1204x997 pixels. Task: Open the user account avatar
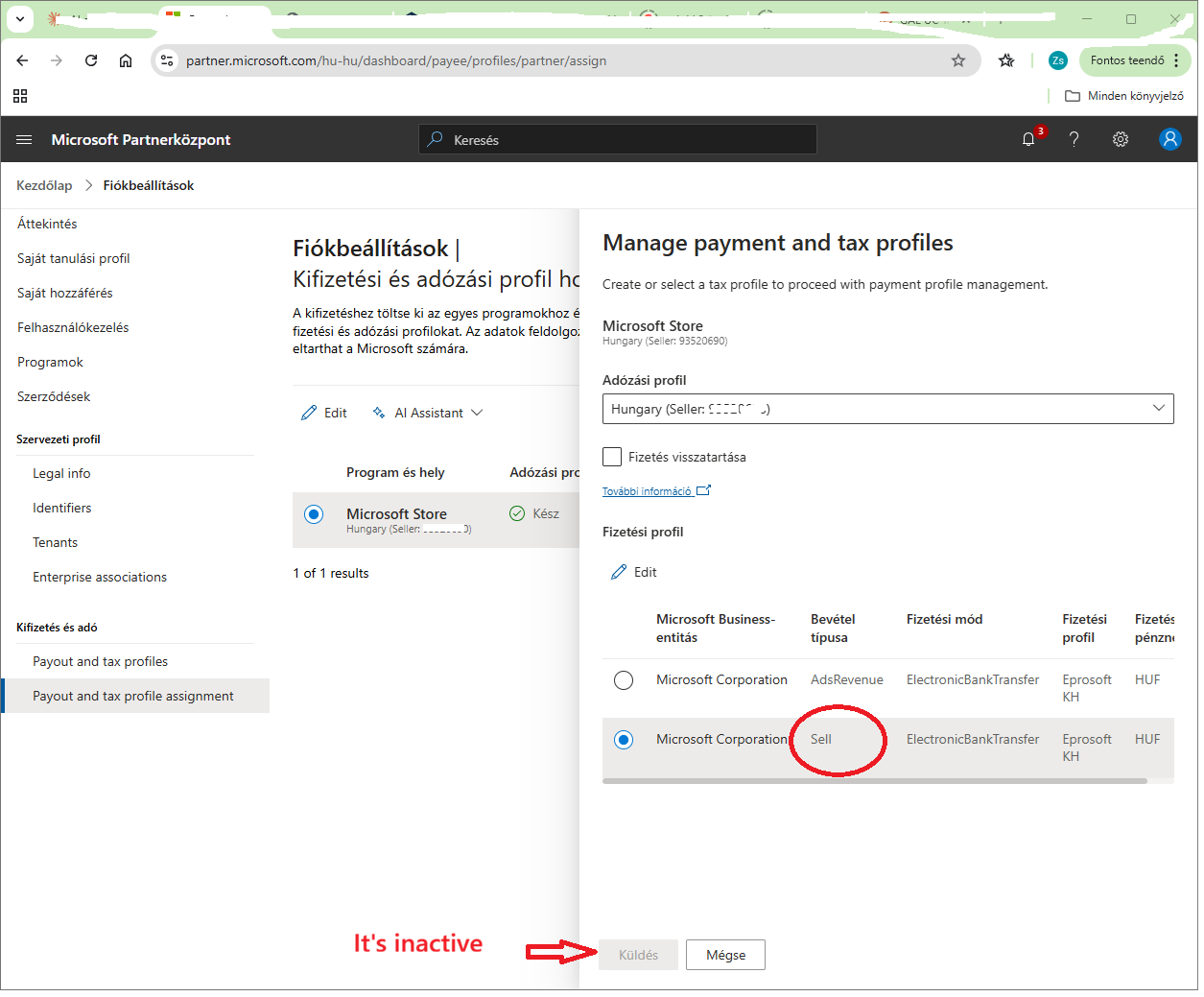[x=1170, y=140]
